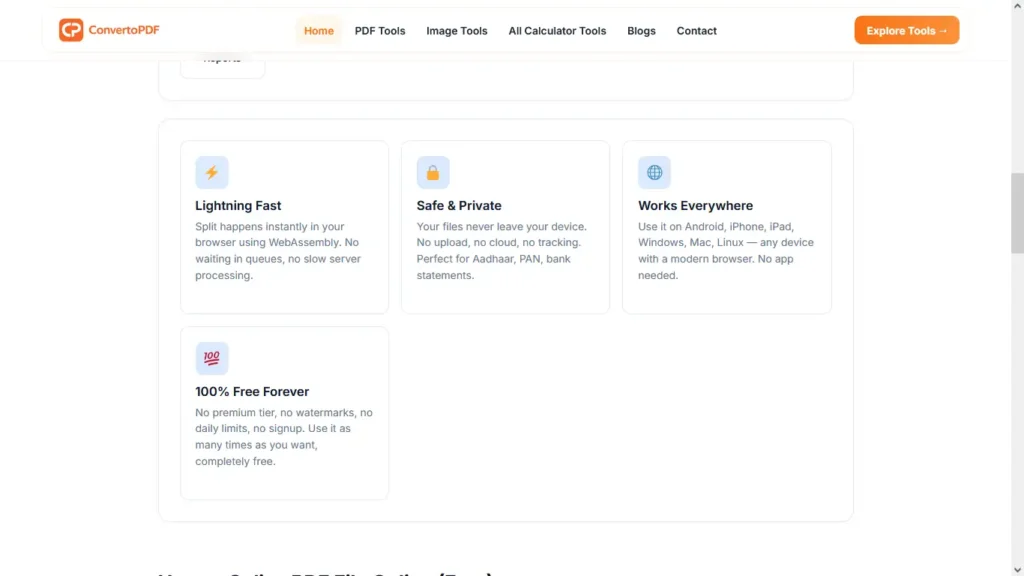Click the vertical scrollbar thumb
1024x576 pixels.
coord(1017,213)
